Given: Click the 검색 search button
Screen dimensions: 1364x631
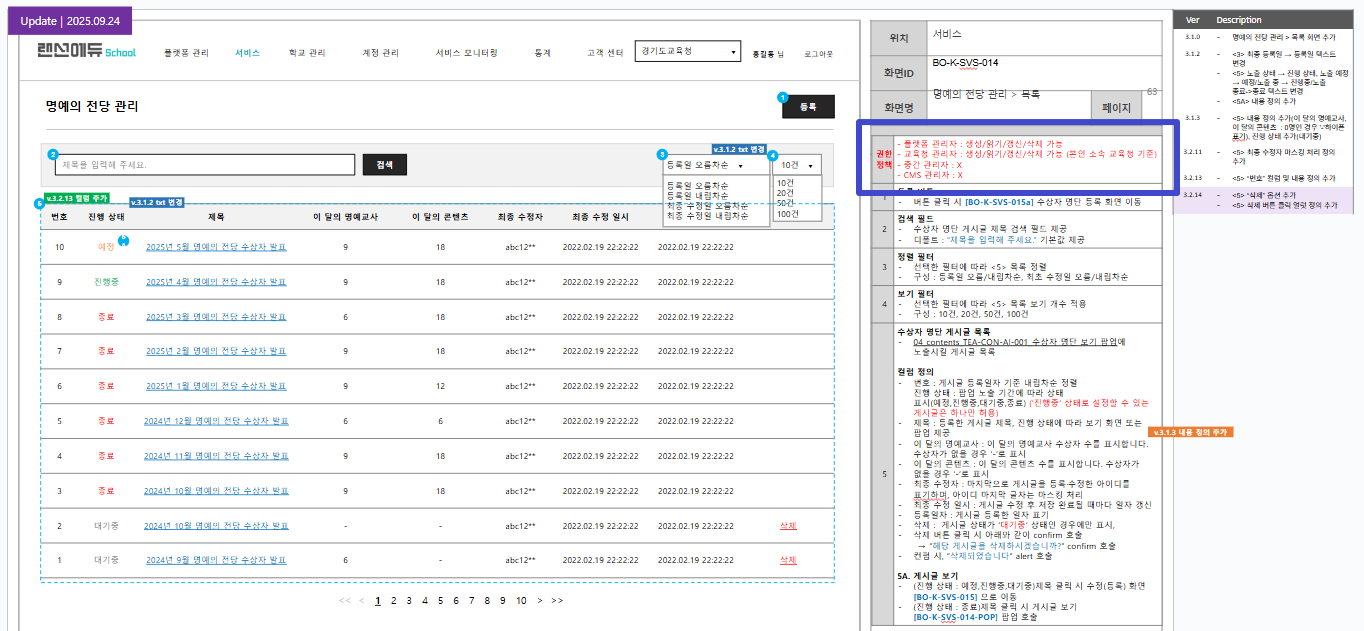Looking at the screenshot, I should pos(384,165).
